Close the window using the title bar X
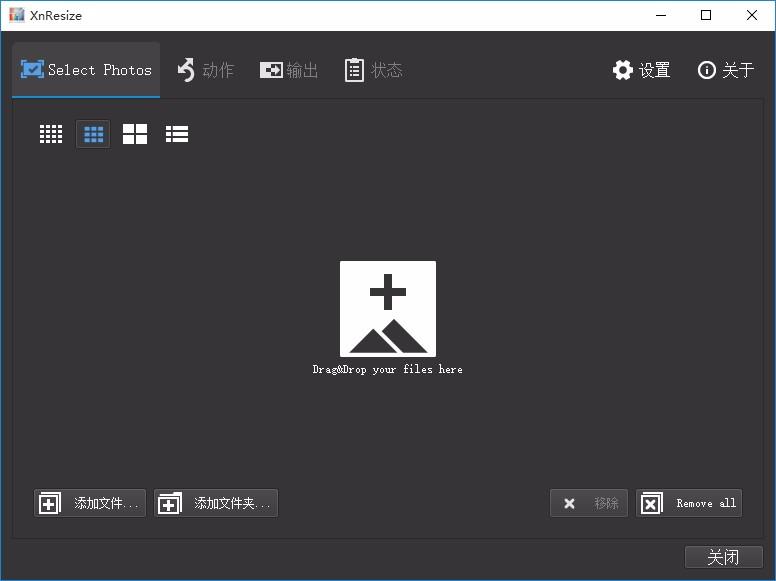The height and width of the screenshot is (581, 776). tap(752, 15)
